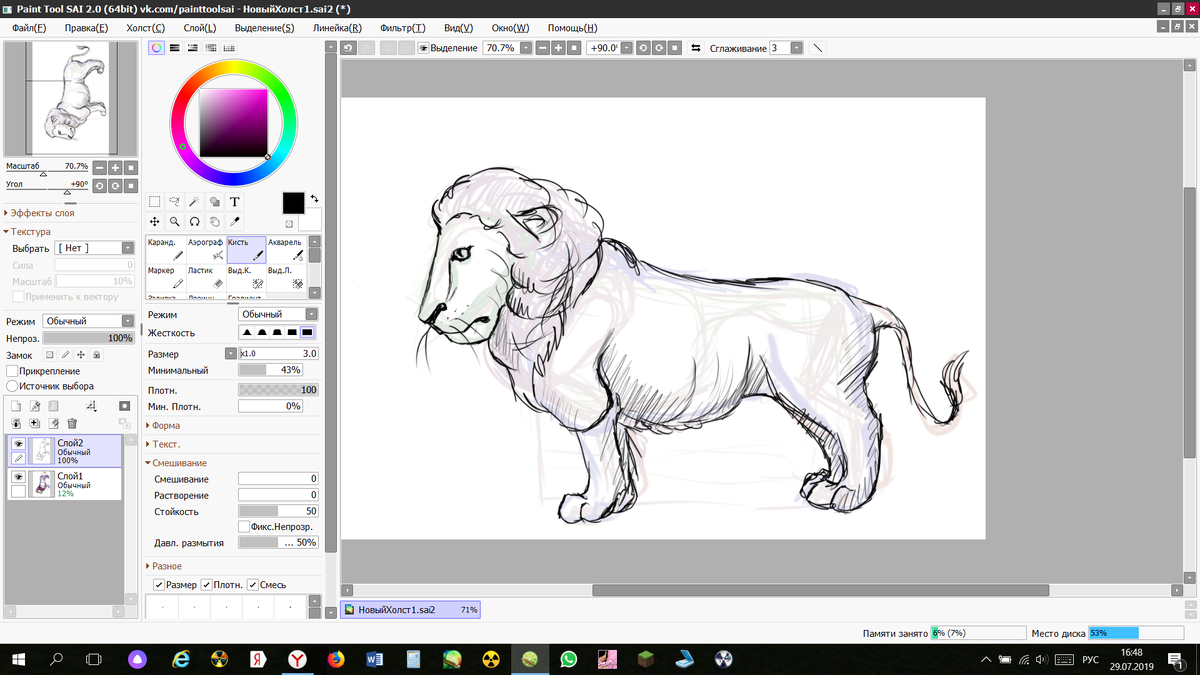Uncheck the Плотн. pressure checkbox

click(x=207, y=585)
